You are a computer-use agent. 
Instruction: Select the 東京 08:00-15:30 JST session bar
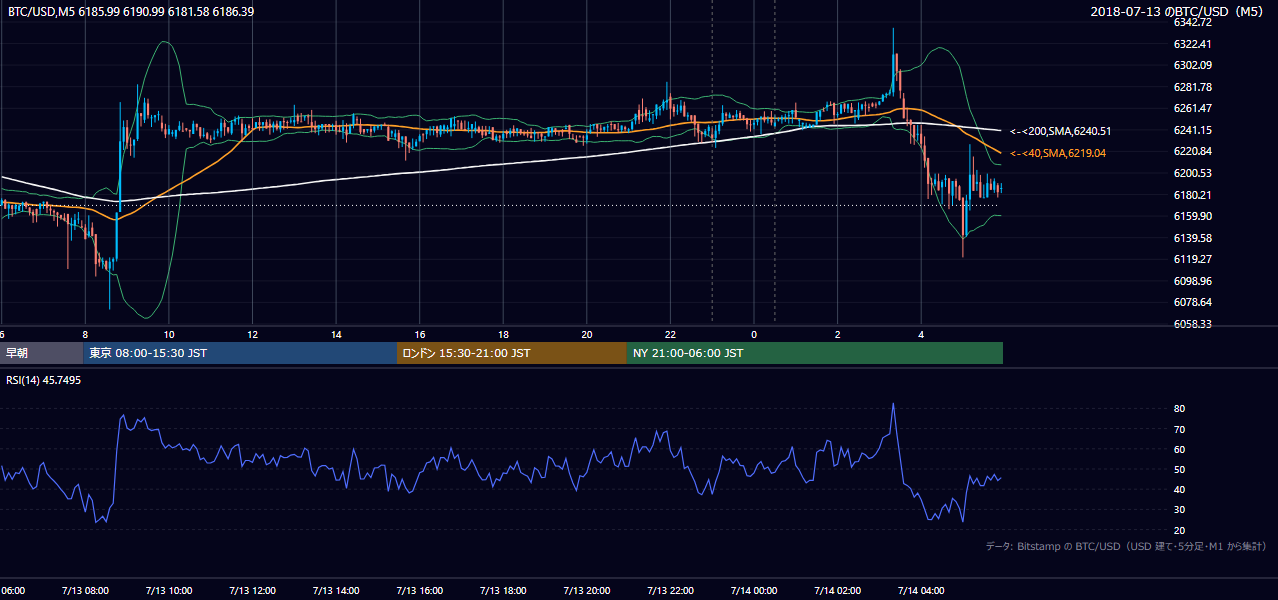(x=240, y=353)
